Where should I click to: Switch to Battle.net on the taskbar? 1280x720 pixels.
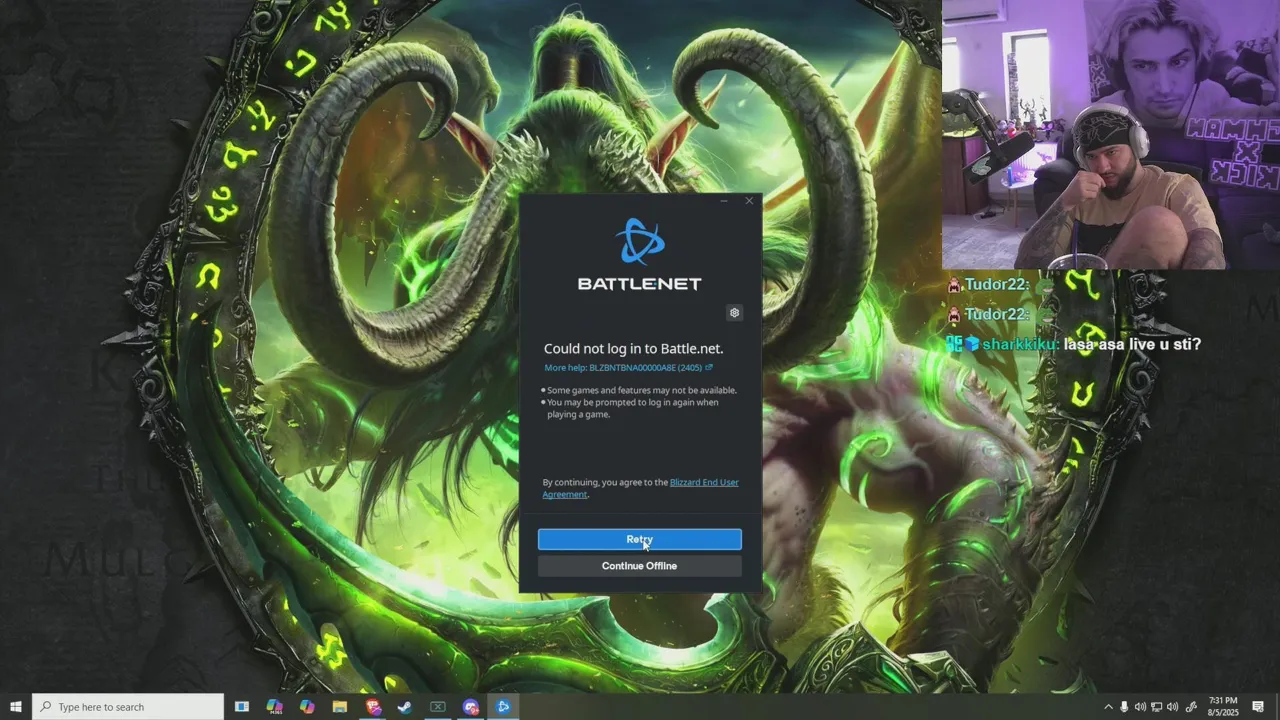pos(503,707)
